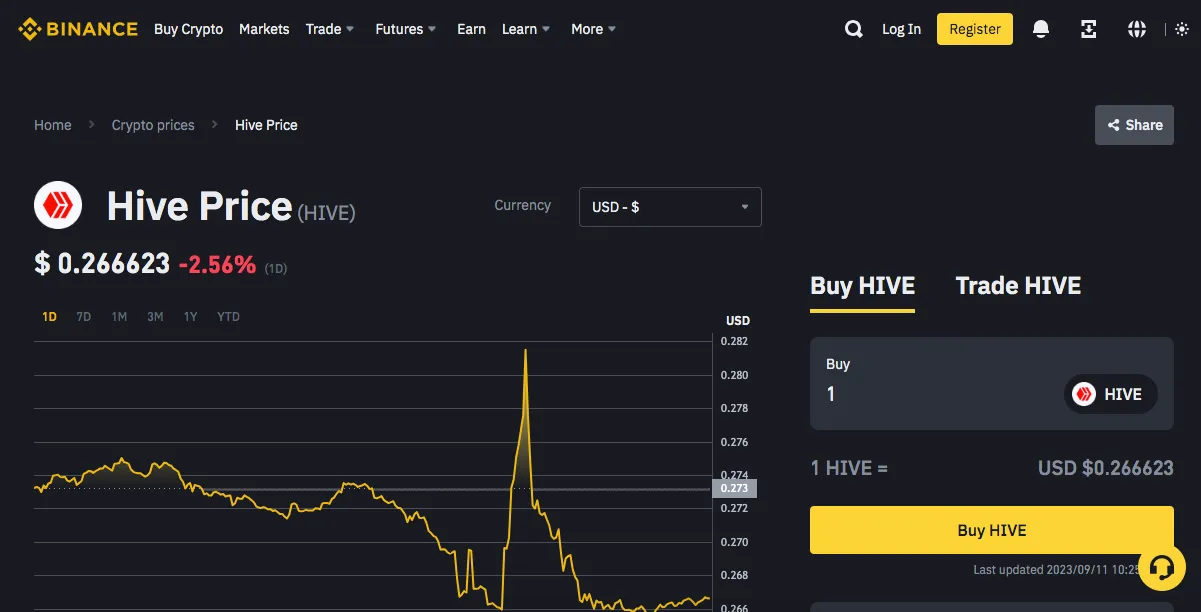The width and height of the screenshot is (1201, 612).
Task: Go to Home breadcrumb
Action: (x=53, y=125)
